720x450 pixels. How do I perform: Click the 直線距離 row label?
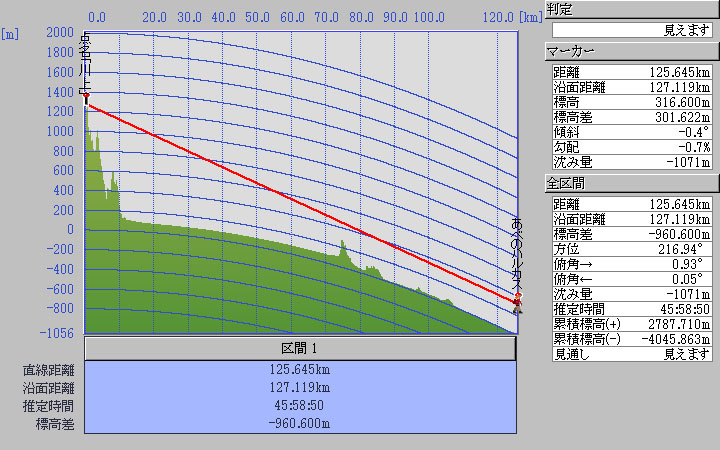(49, 370)
